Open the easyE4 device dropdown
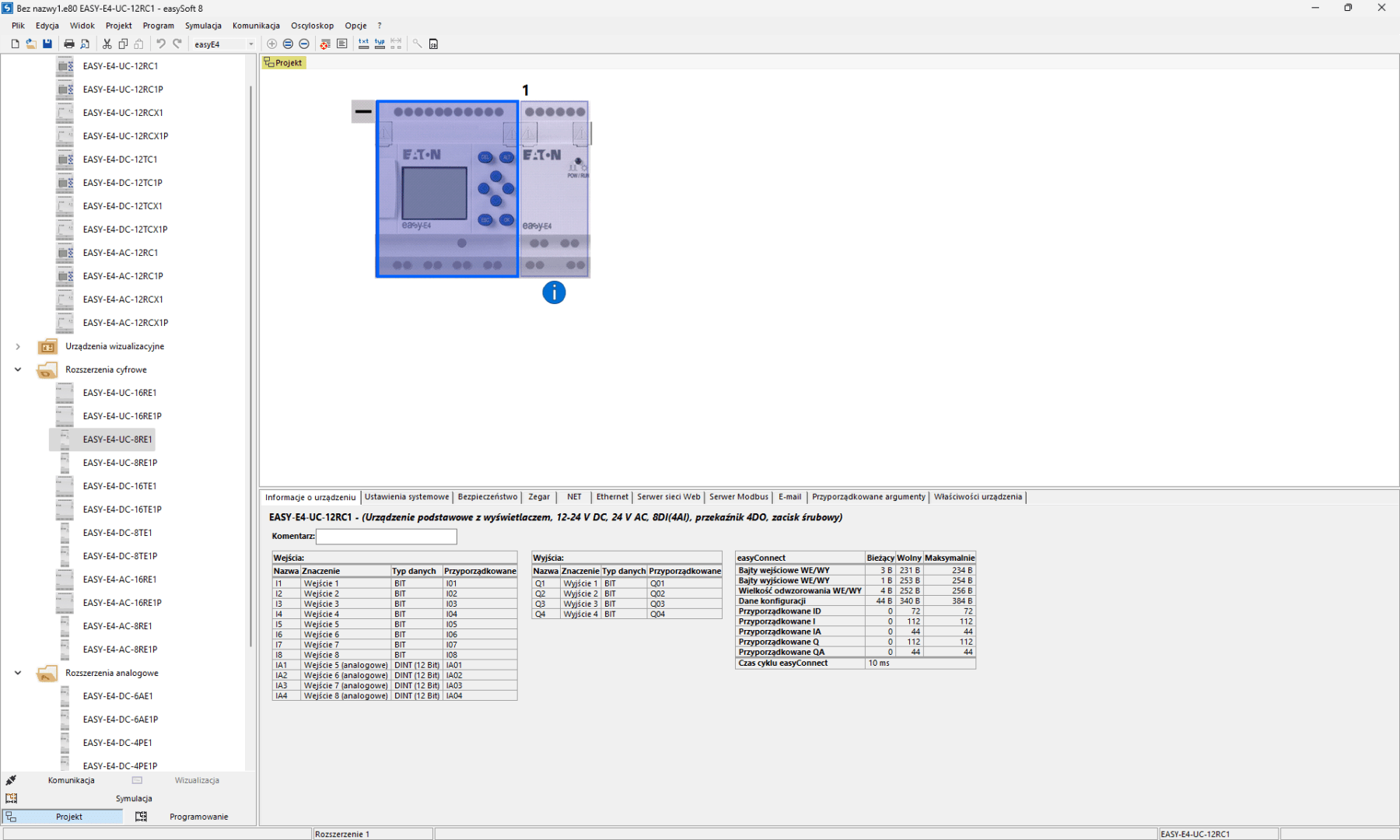Screen dimensions: 1400x840 250,44
